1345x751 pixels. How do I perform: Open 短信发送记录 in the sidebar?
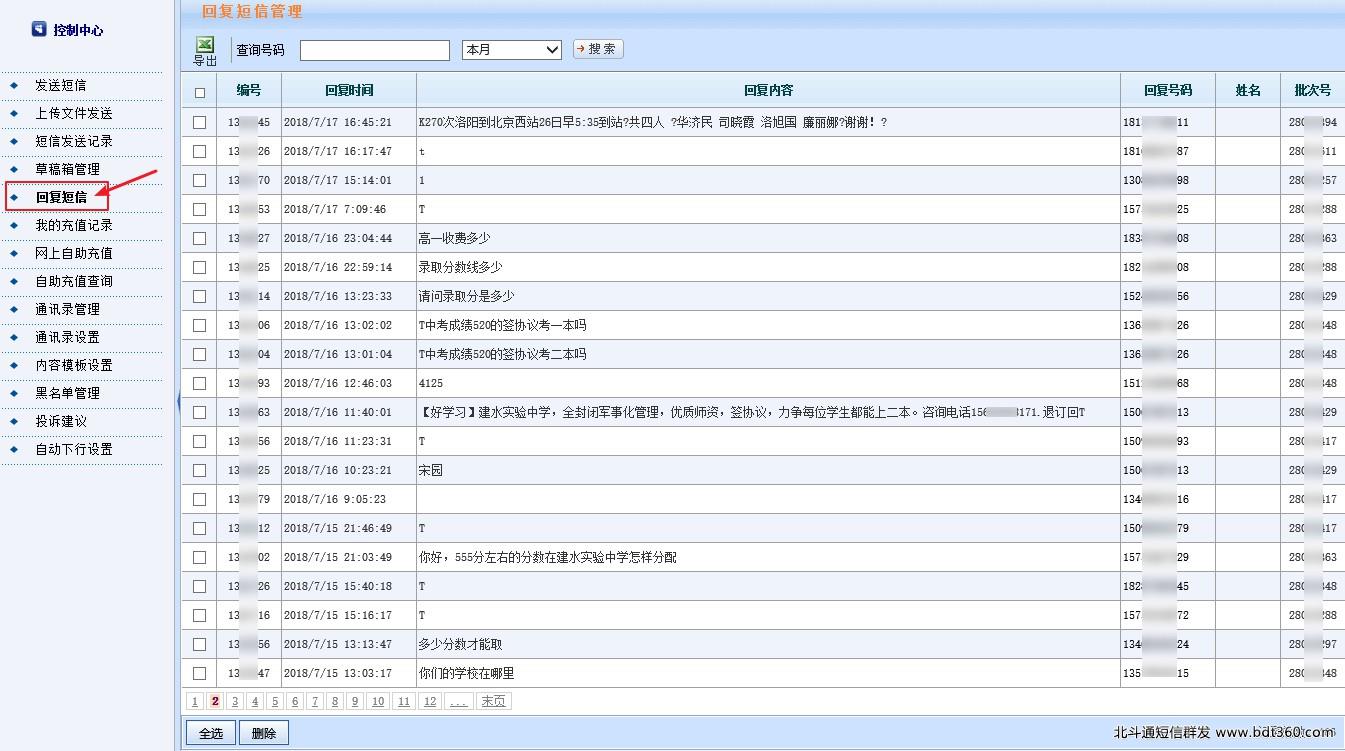74,141
